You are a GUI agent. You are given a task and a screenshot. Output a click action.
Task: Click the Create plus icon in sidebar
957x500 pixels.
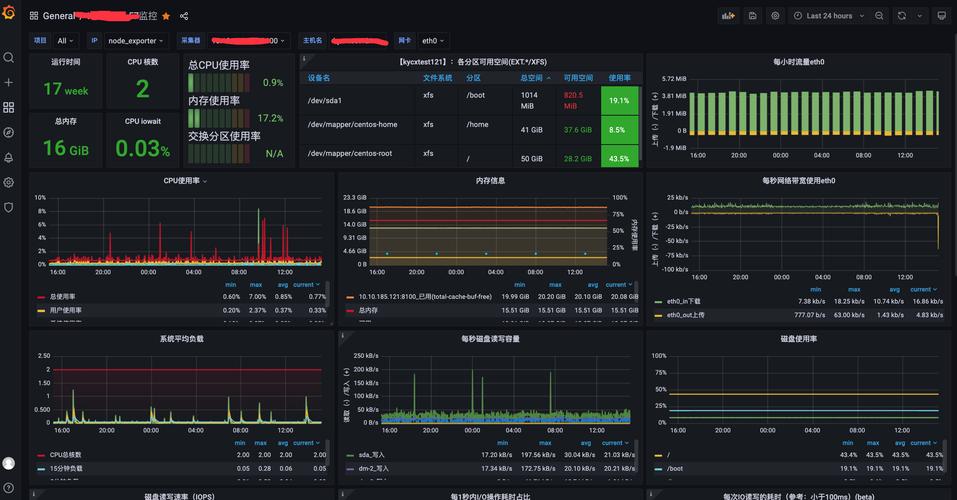[9, 82]
